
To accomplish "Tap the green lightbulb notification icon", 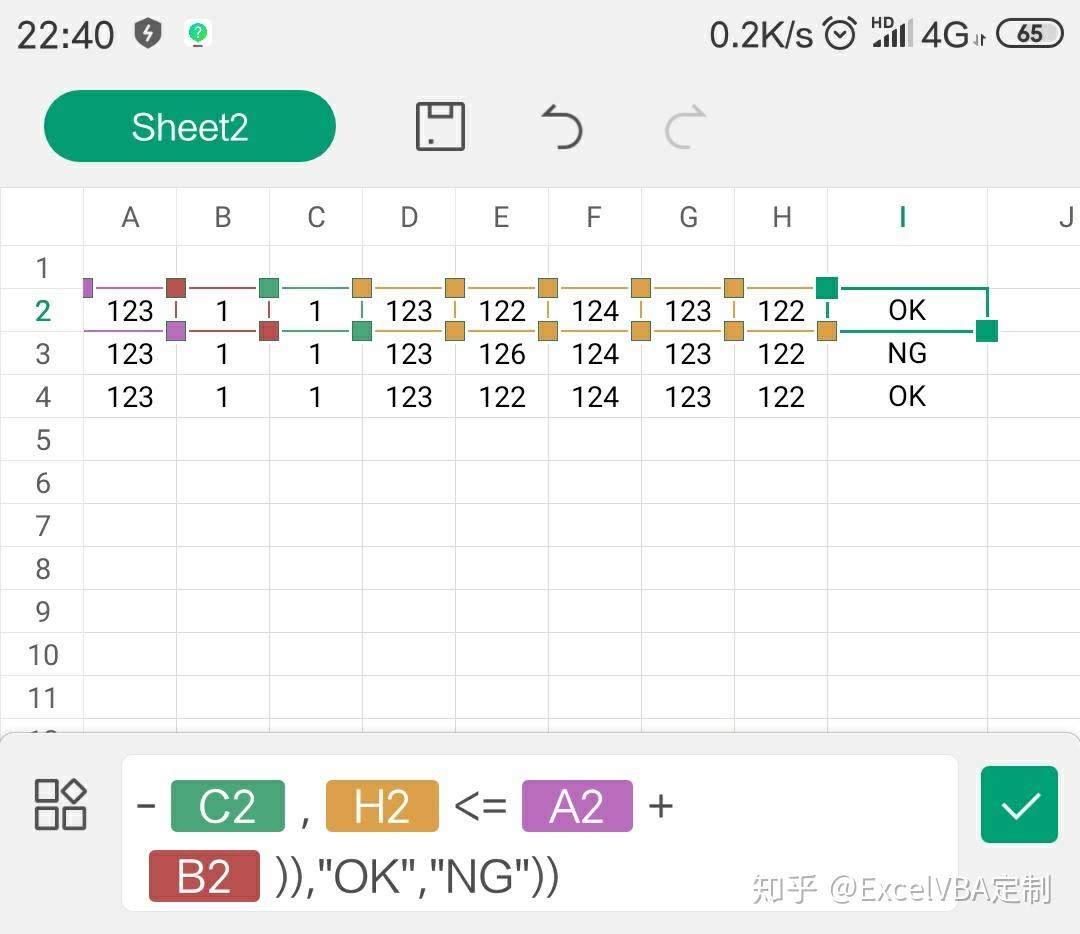I will pos(198,33).
